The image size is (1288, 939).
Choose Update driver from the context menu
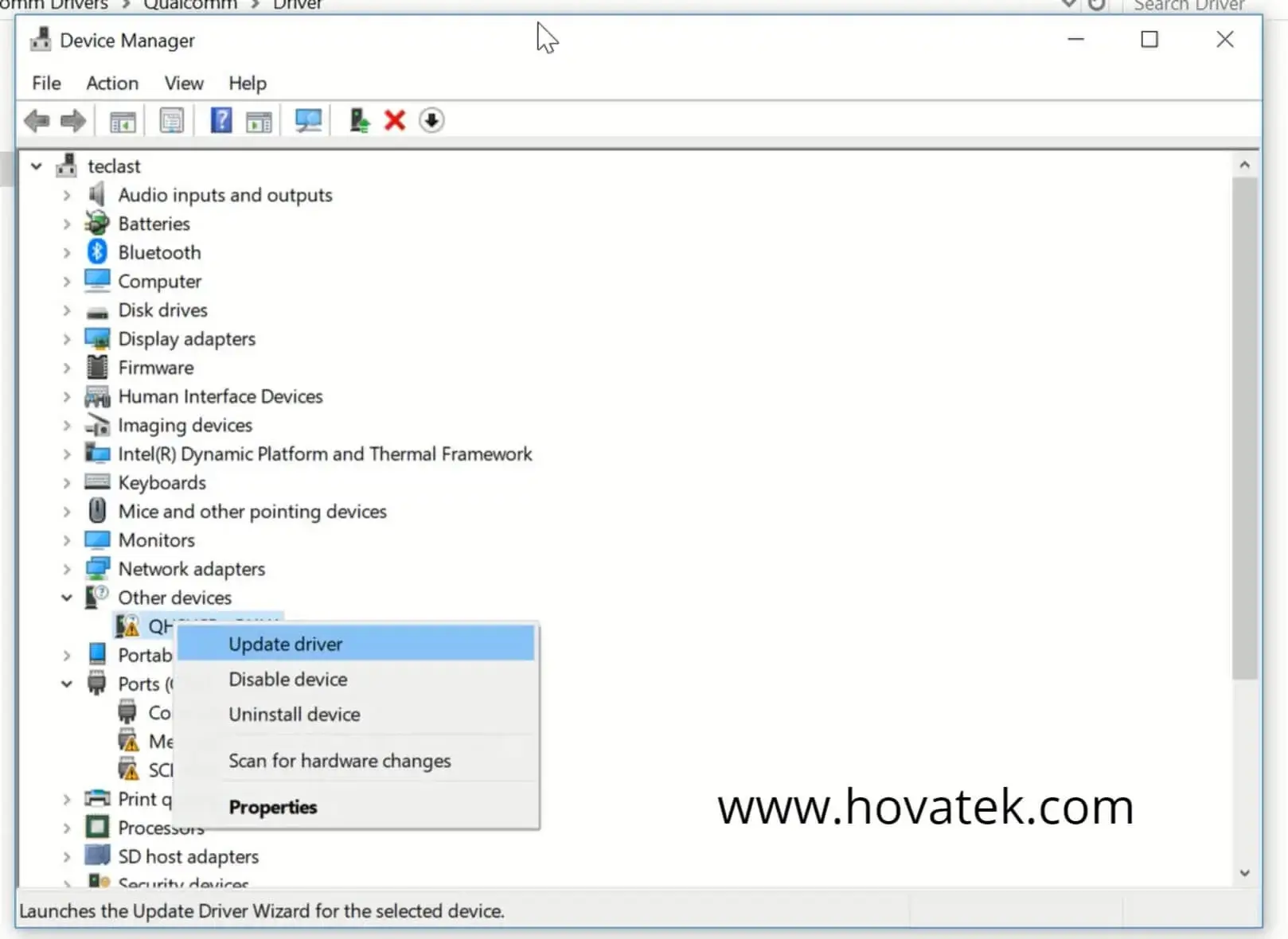click(285, 644)
